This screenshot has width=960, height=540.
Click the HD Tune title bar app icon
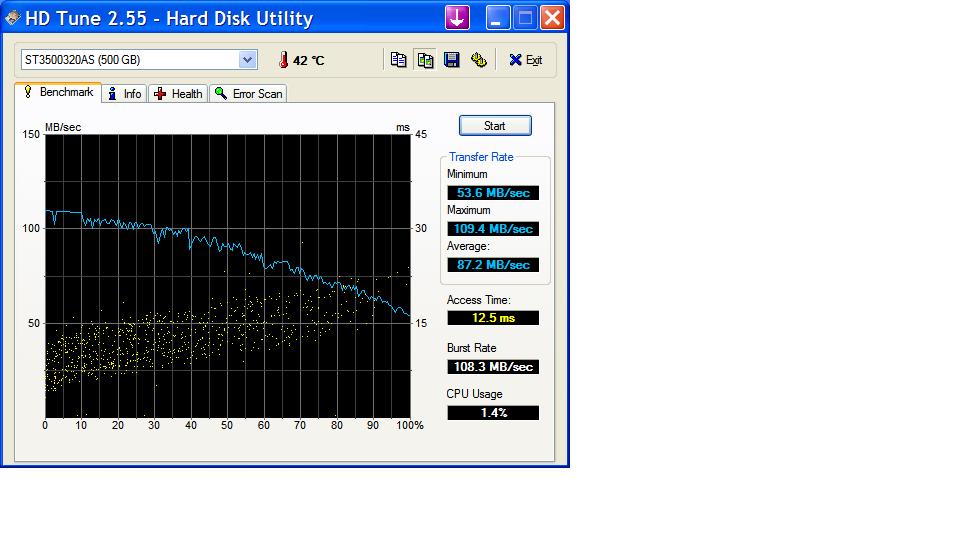(x=12, y=18)
